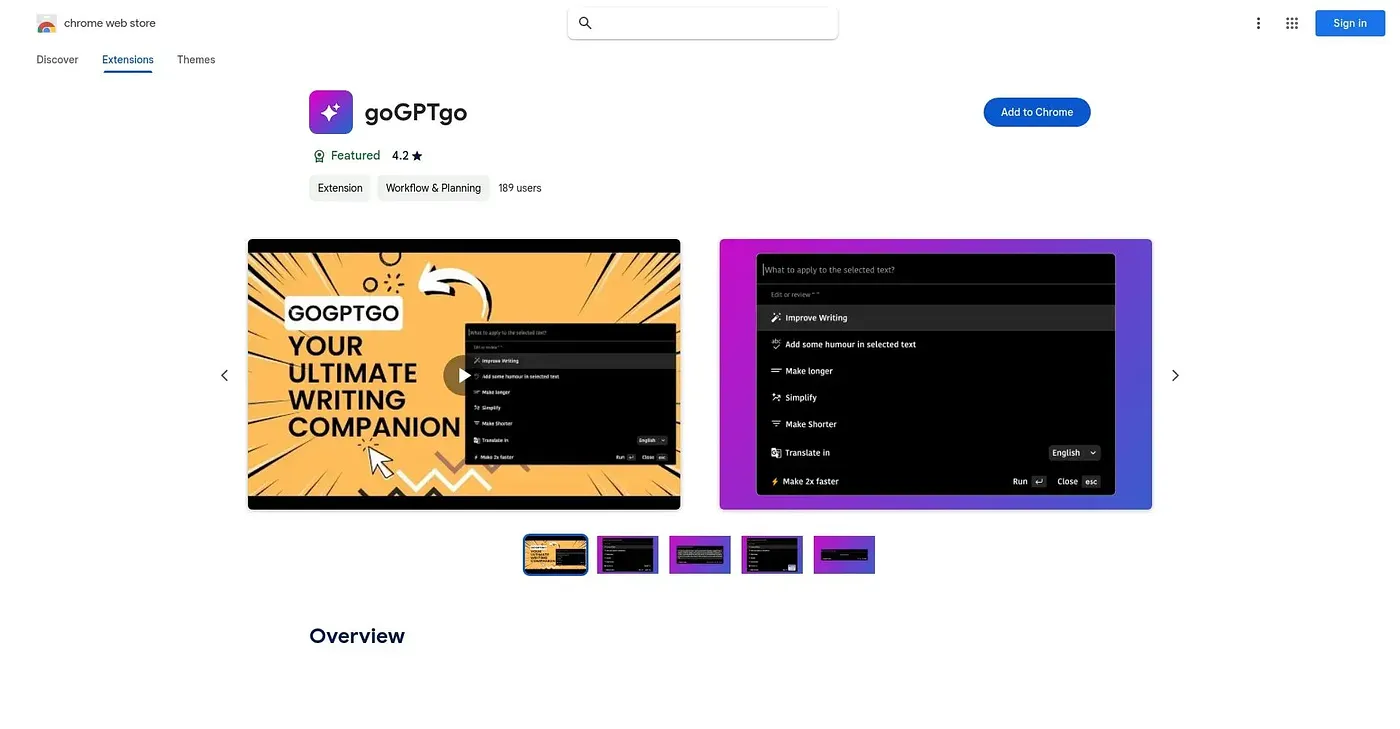Screen dimensions: 1400x729
Task: Select the second screenshot thumbnail
Action: 628,554
